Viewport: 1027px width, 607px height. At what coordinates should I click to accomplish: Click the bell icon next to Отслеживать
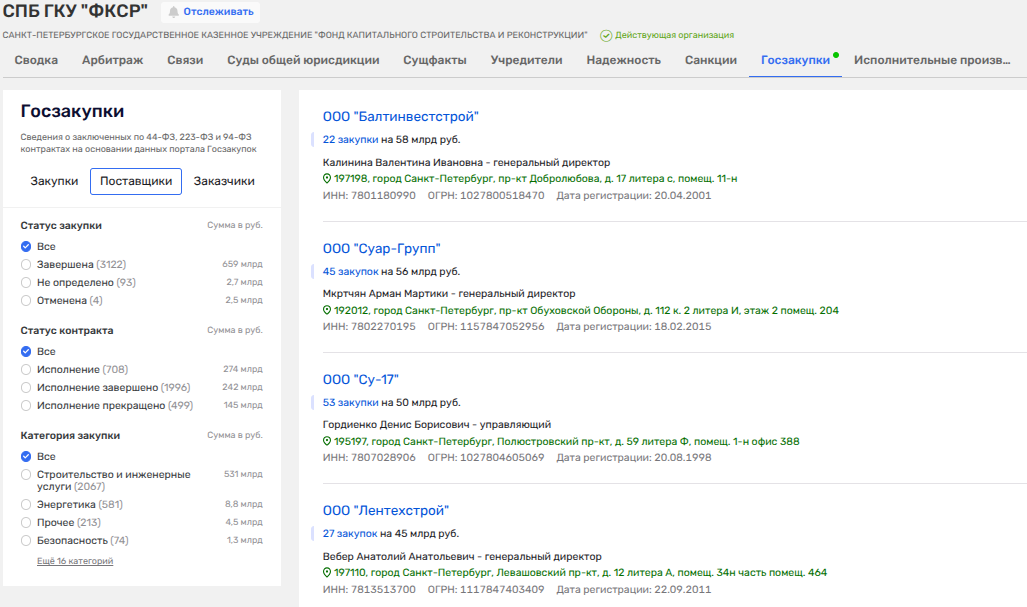[x=174, y=13]
